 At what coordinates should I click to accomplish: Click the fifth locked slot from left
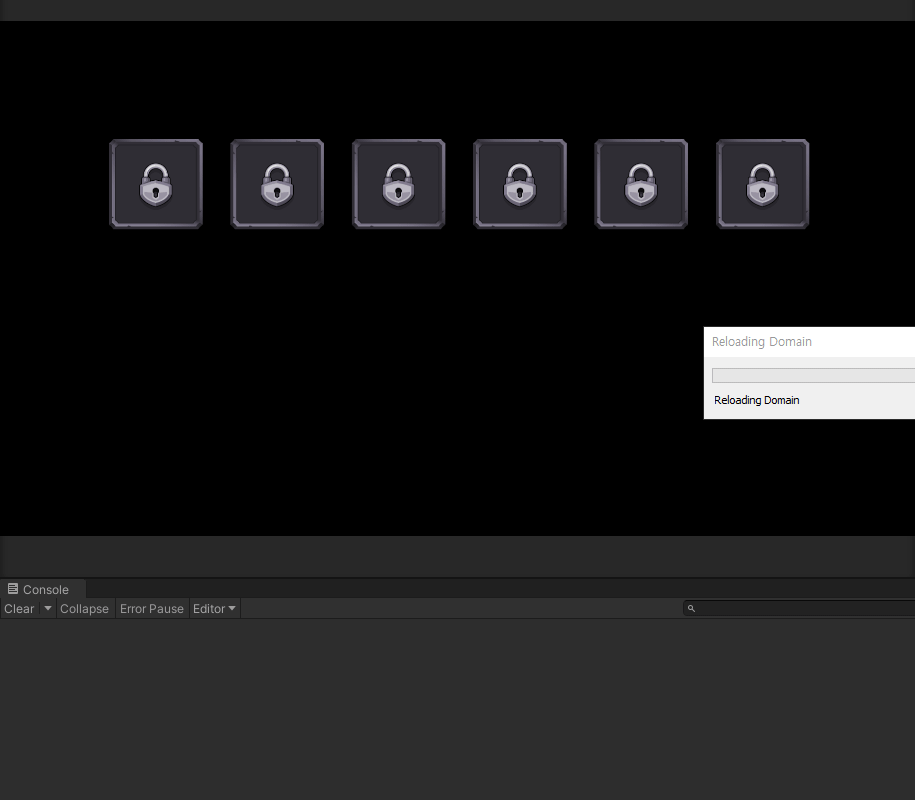(x=641, y=184)
